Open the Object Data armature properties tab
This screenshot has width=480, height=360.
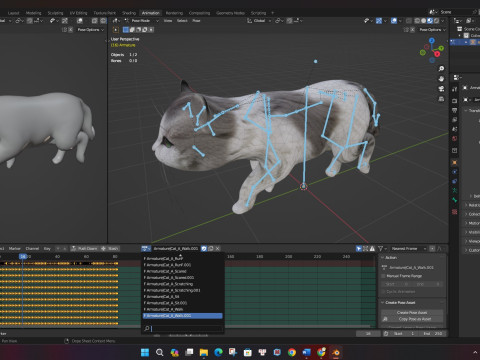pos(454,190)
